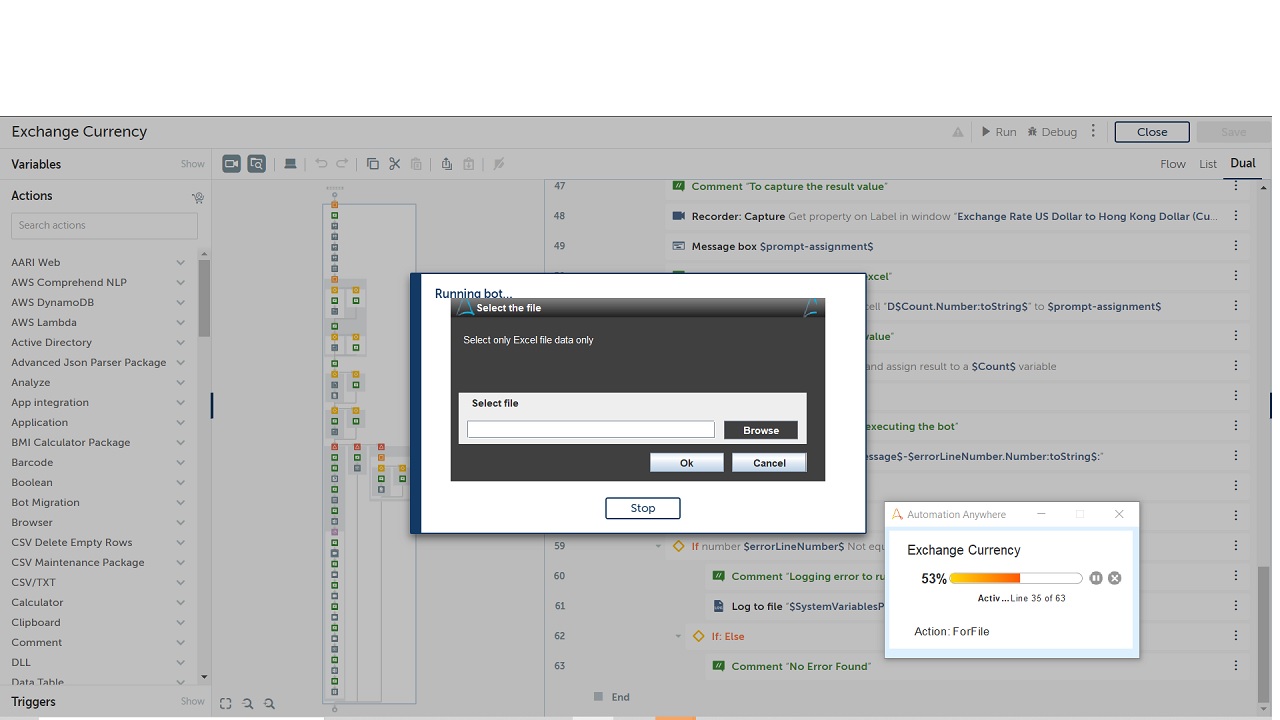Click the first magnifier zoom icon under the flow

(x=248, y=704)
